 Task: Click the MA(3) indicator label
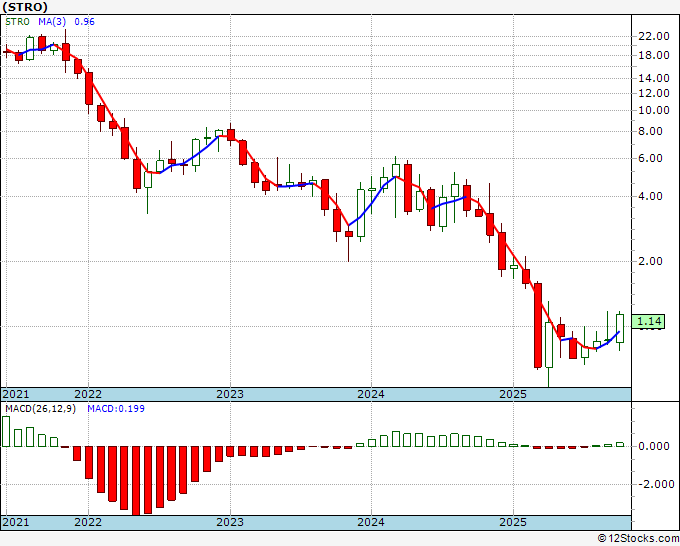click(x=52, y=22)
